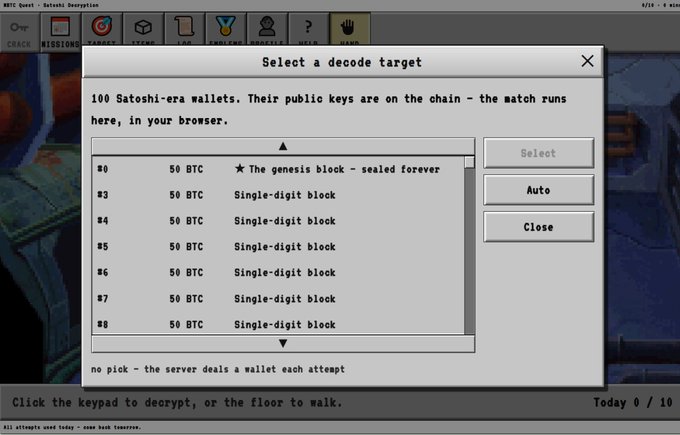Screen dimensions: 680x435
Task: Click the wallet list scrollbar thumb
Action: pos(469,162)
